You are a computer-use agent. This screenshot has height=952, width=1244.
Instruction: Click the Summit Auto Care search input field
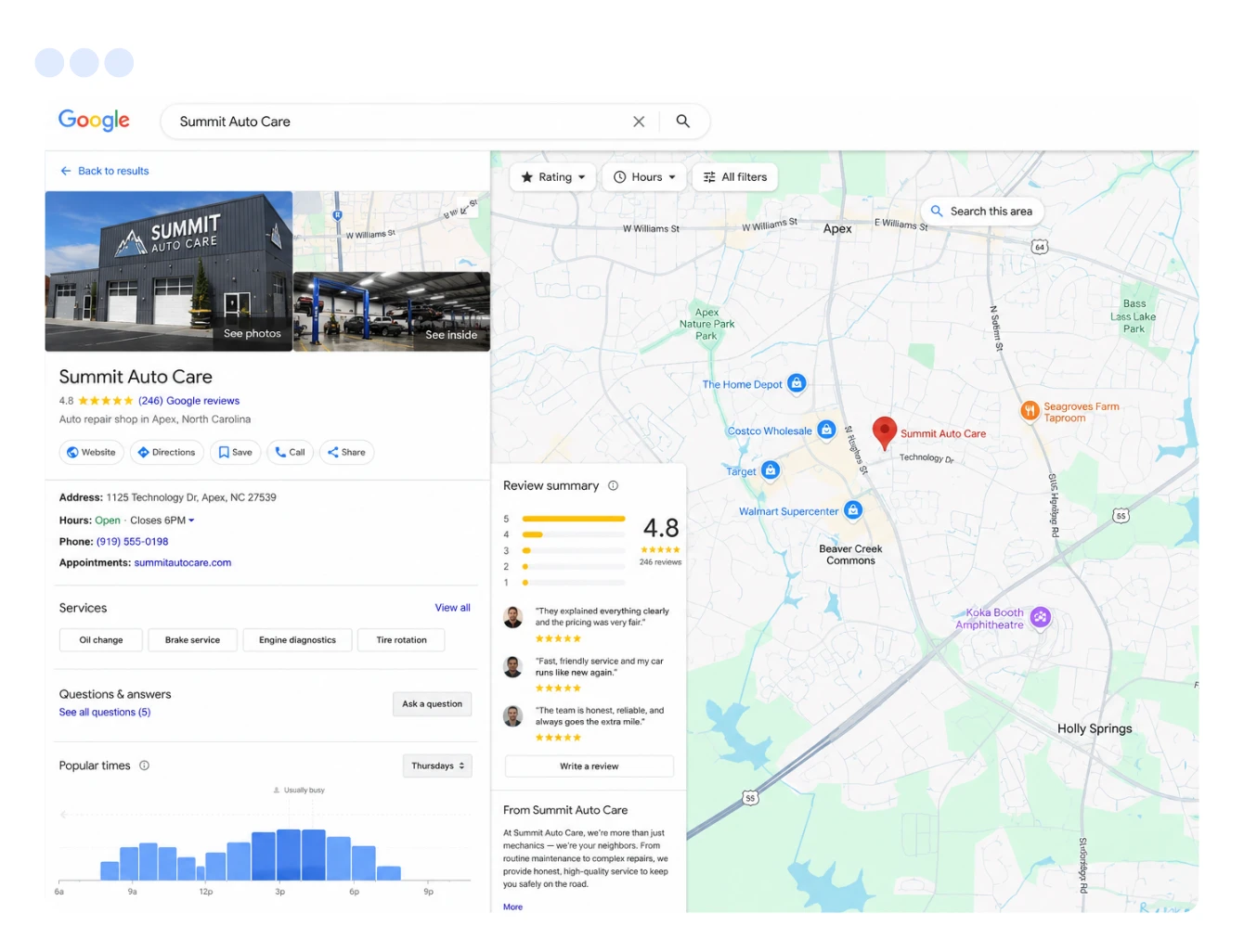tap(399, 122)
